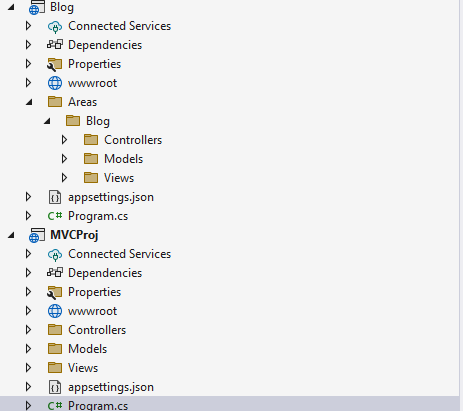Select Models label inside Areas/Blog
The image size is (463, 411).
tap(123, 159)
